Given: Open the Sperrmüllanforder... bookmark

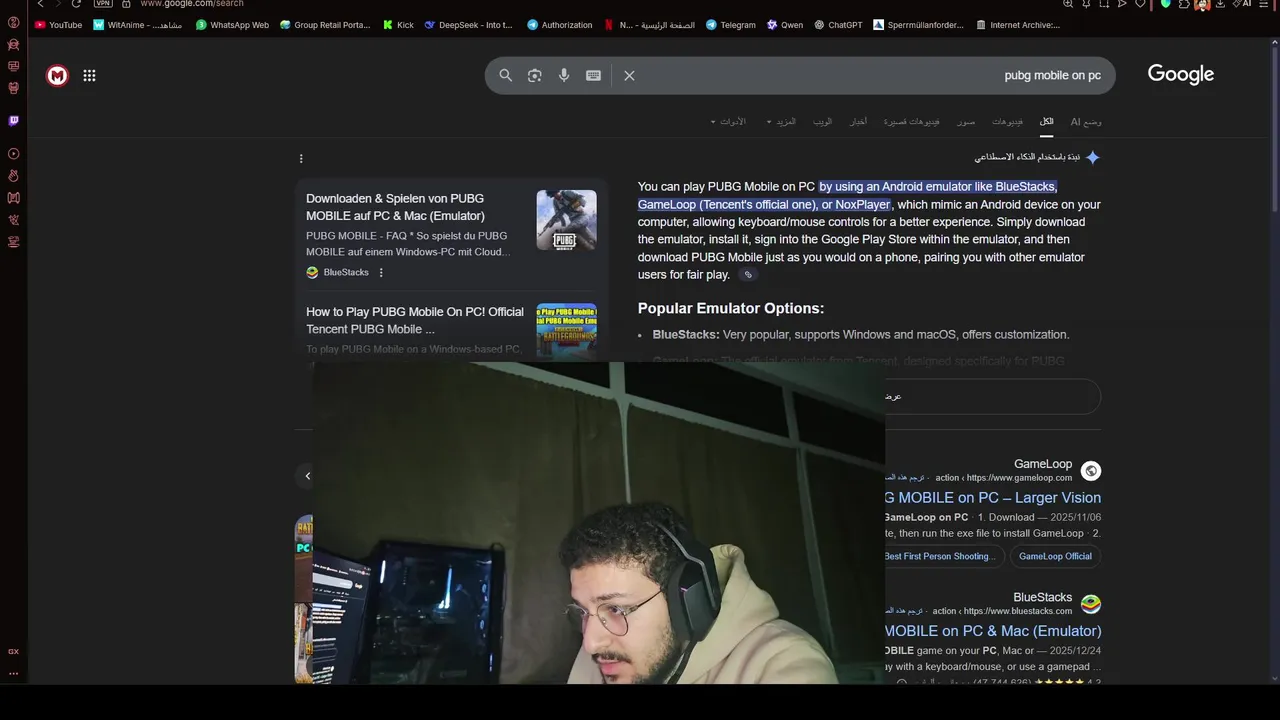Looking at the screenshot, I should point(919,25).
